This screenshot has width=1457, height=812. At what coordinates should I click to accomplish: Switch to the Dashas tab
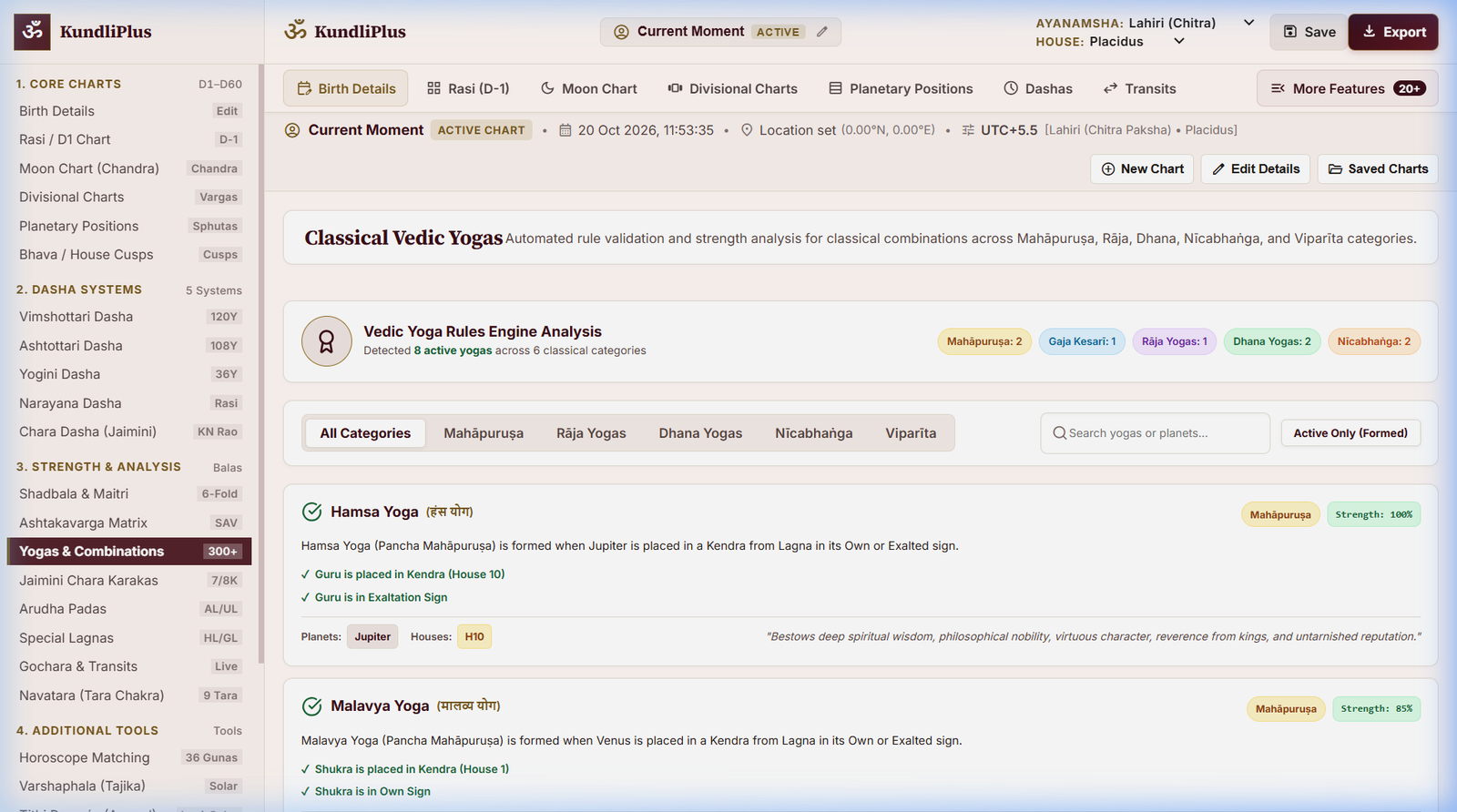tap(1038, 88)
